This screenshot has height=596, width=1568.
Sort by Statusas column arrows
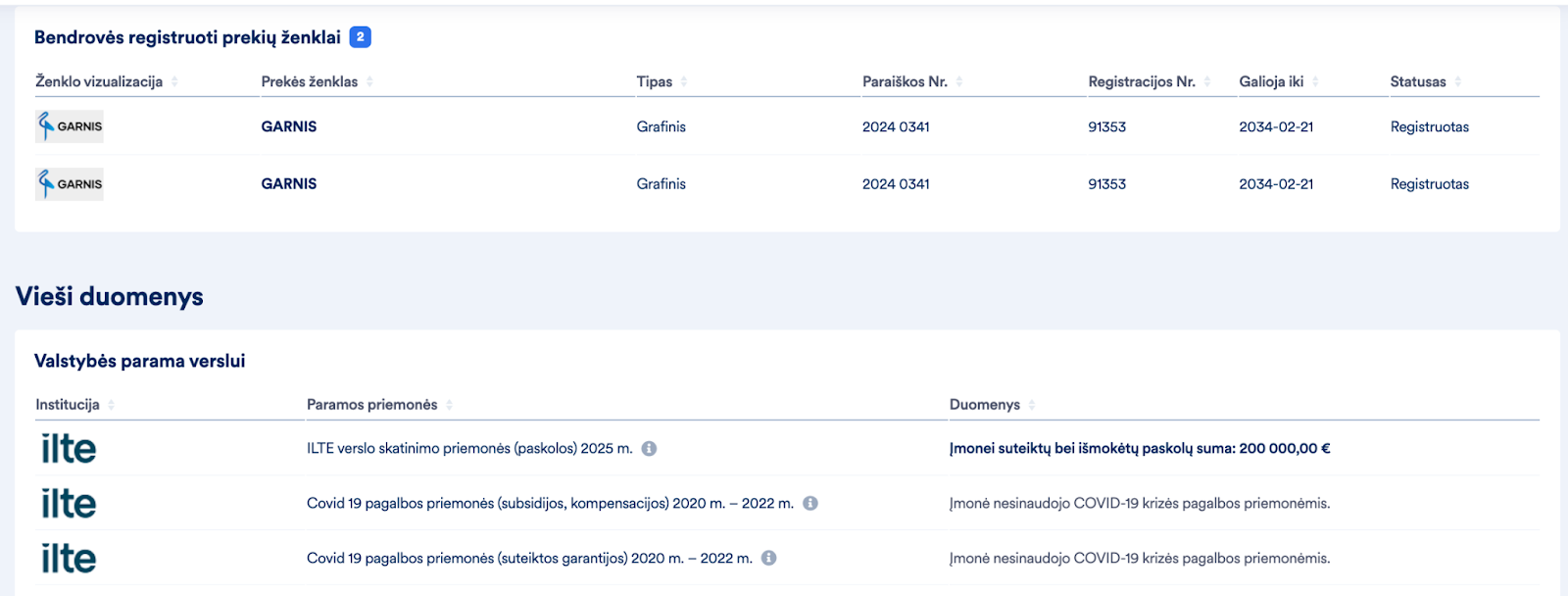pos(1458,81)
